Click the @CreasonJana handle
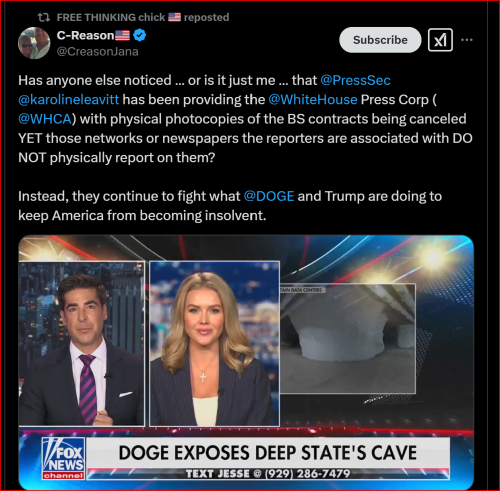 (97, 52)
